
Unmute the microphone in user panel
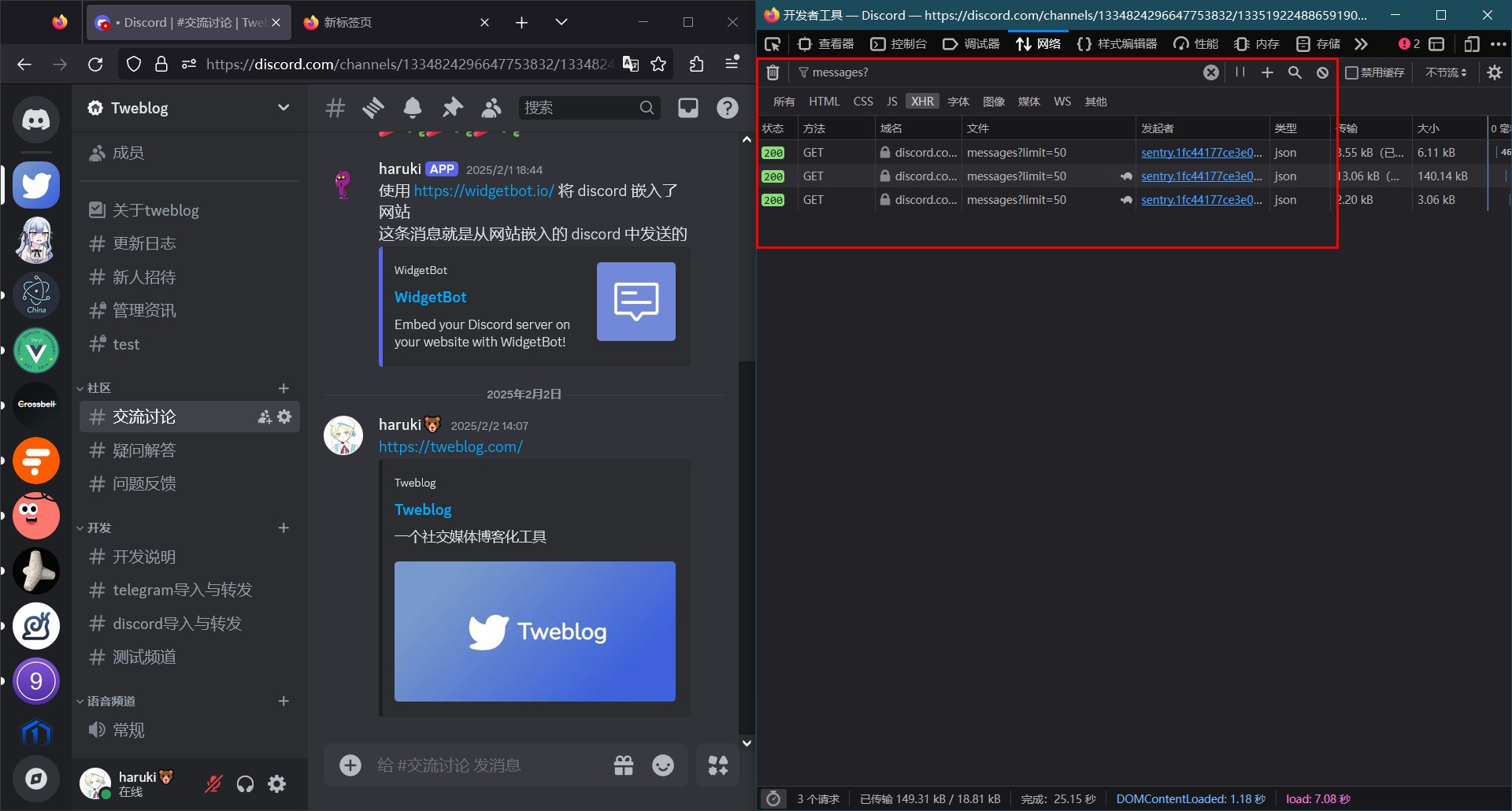pos(213,784)
